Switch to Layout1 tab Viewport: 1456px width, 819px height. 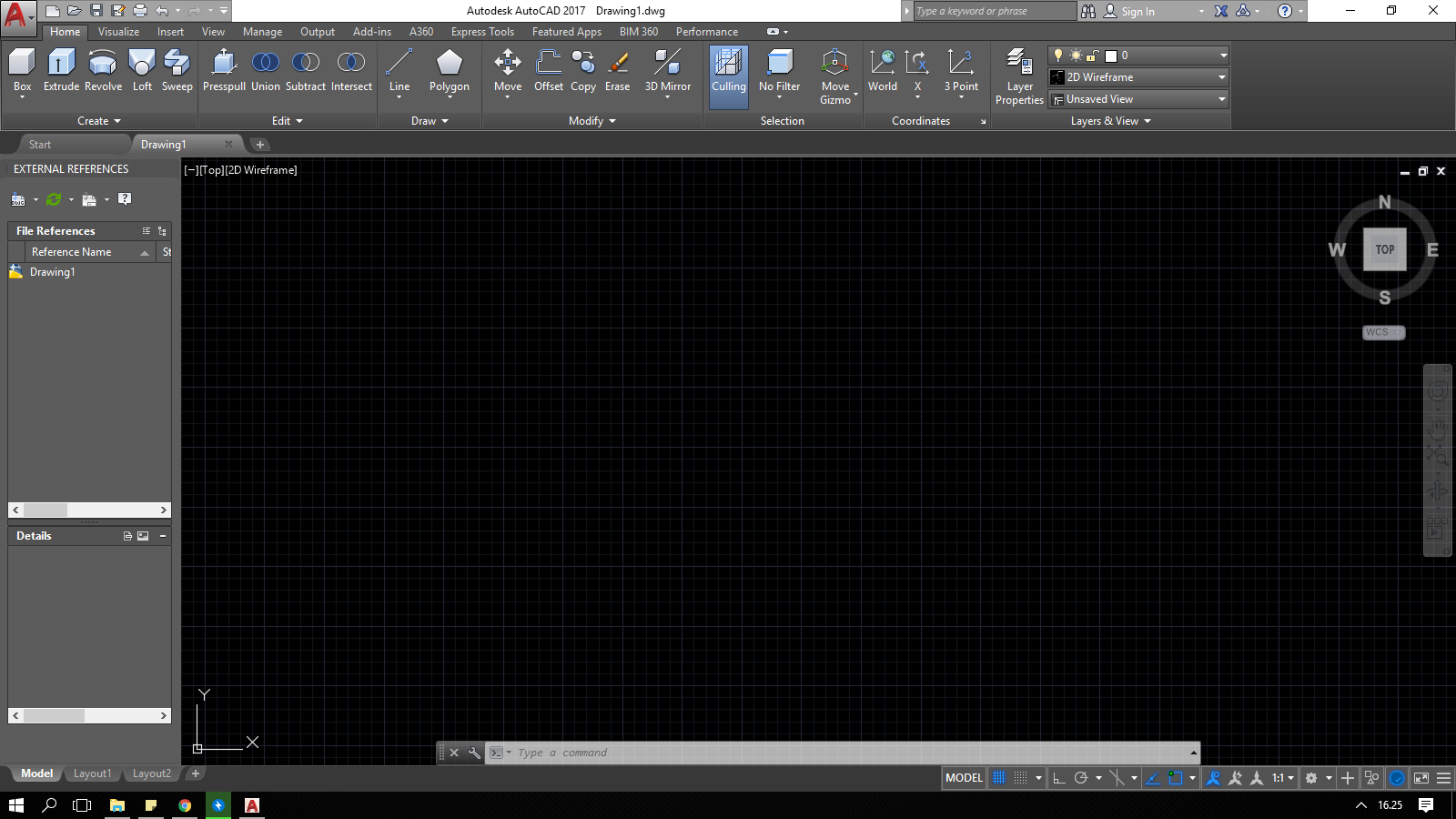click(92, 773)
